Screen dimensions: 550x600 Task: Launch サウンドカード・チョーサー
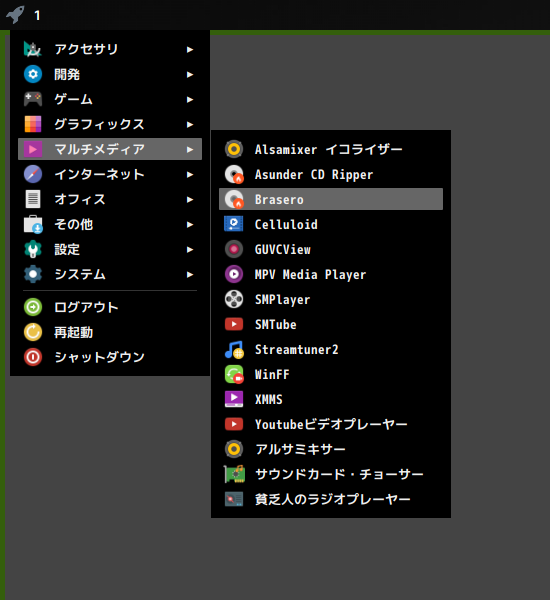[x=331, y=474]
